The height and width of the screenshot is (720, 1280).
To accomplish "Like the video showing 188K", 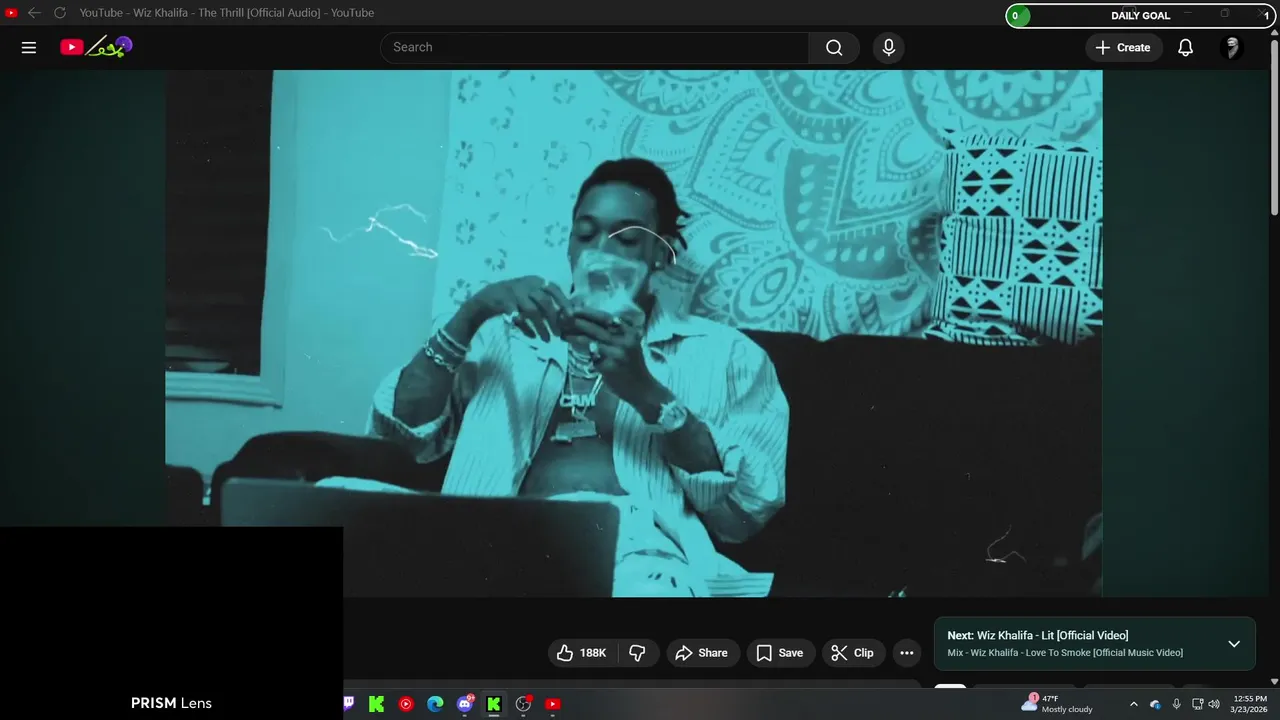I will point(583,653).
